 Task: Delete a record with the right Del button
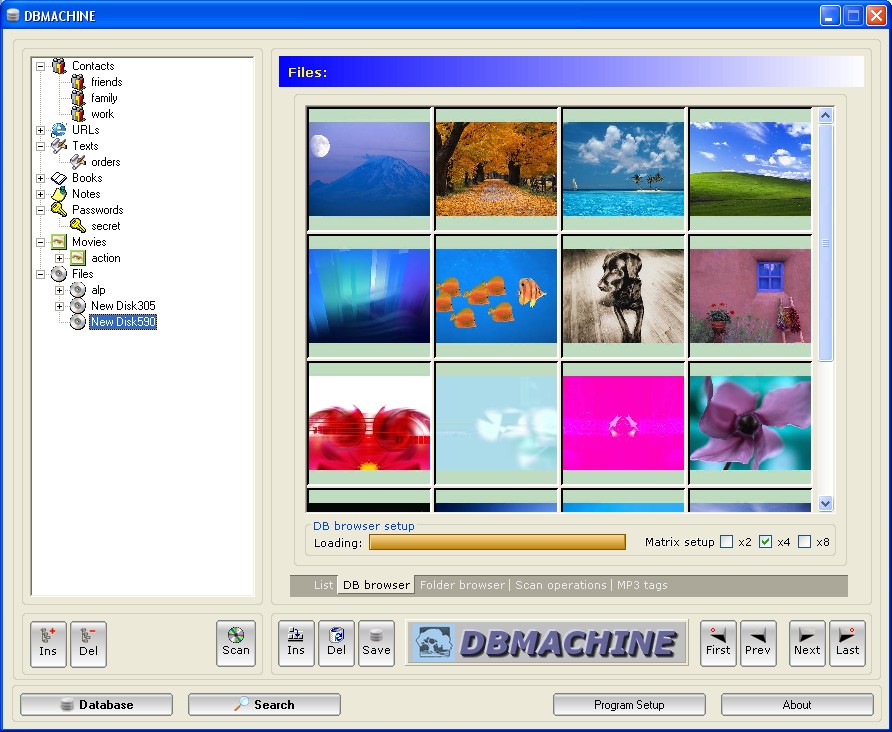[x=336, y=643]
